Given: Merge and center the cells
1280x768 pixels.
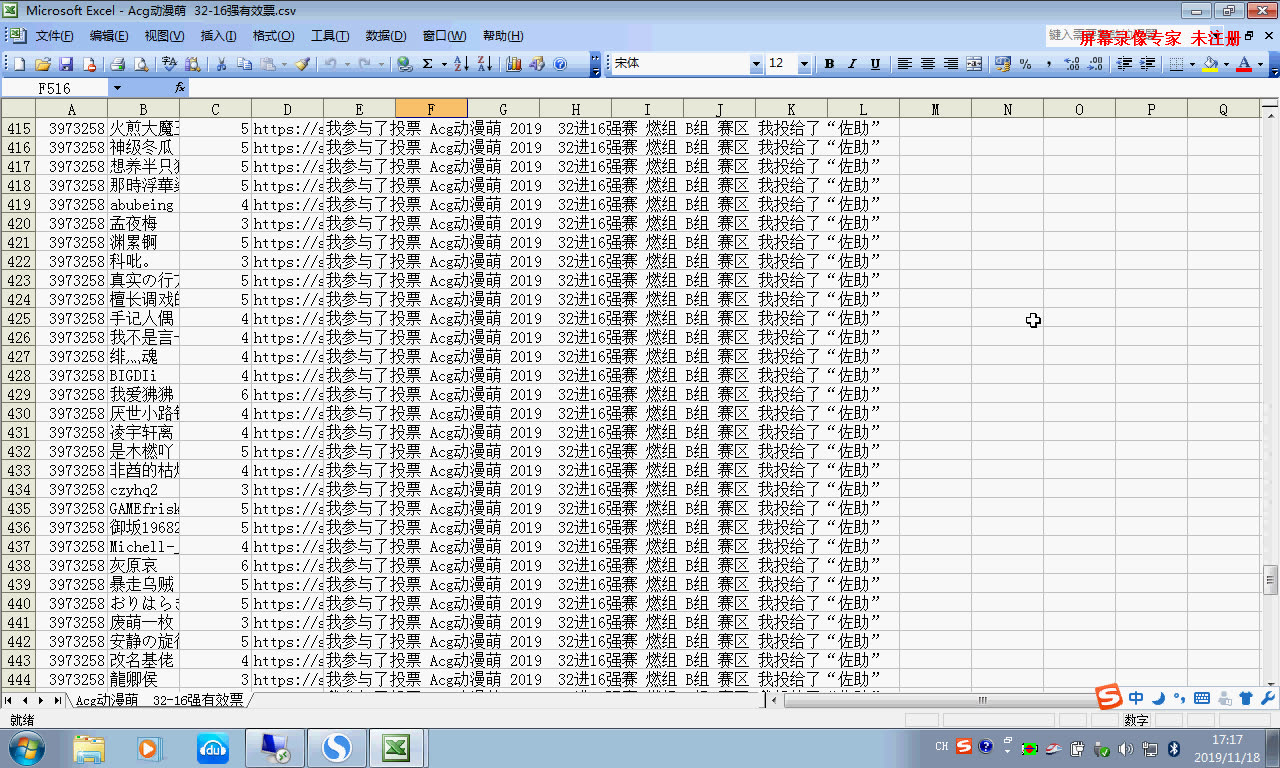Looking at the screenshot, I should pyautogui.click(x=975, y=64).
